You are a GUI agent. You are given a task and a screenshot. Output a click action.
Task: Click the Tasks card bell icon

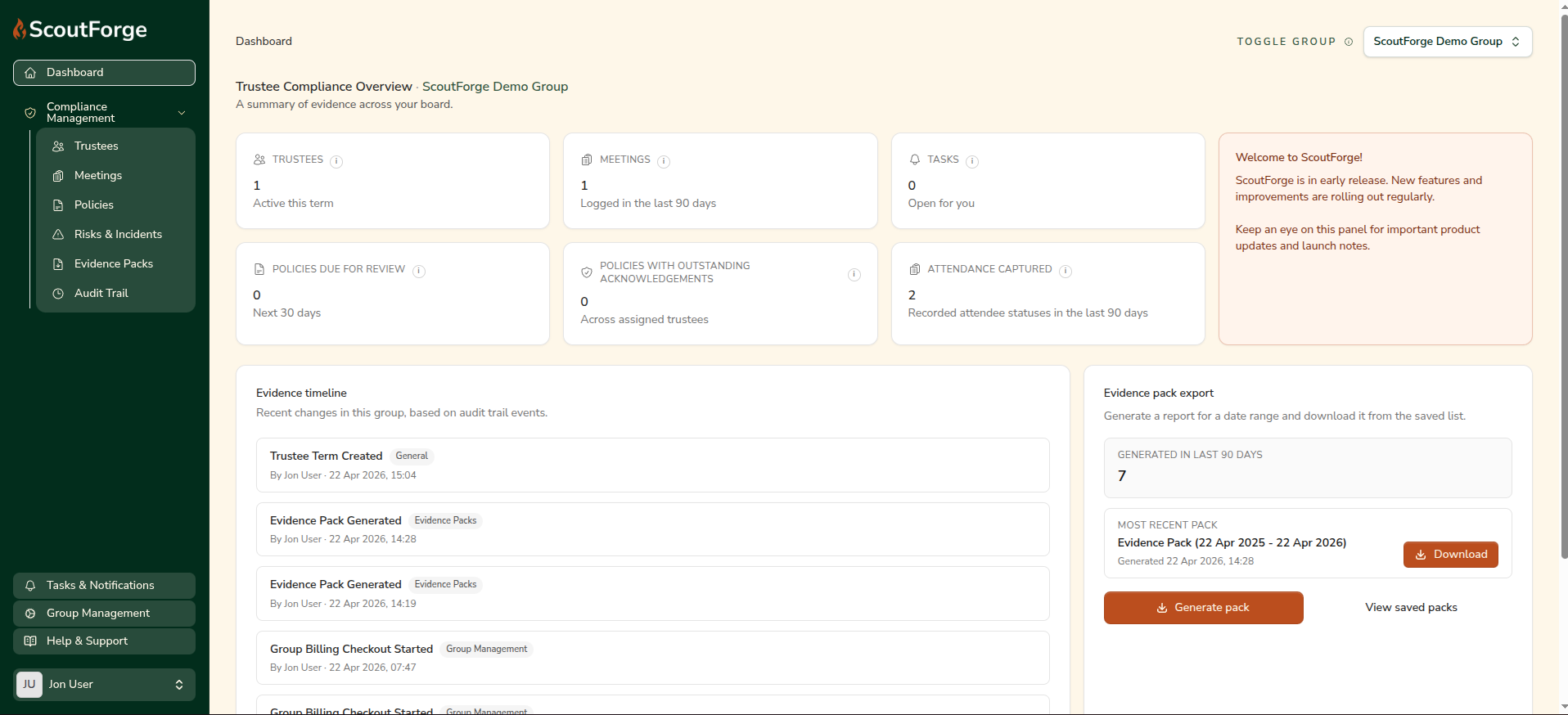point(915,160)
